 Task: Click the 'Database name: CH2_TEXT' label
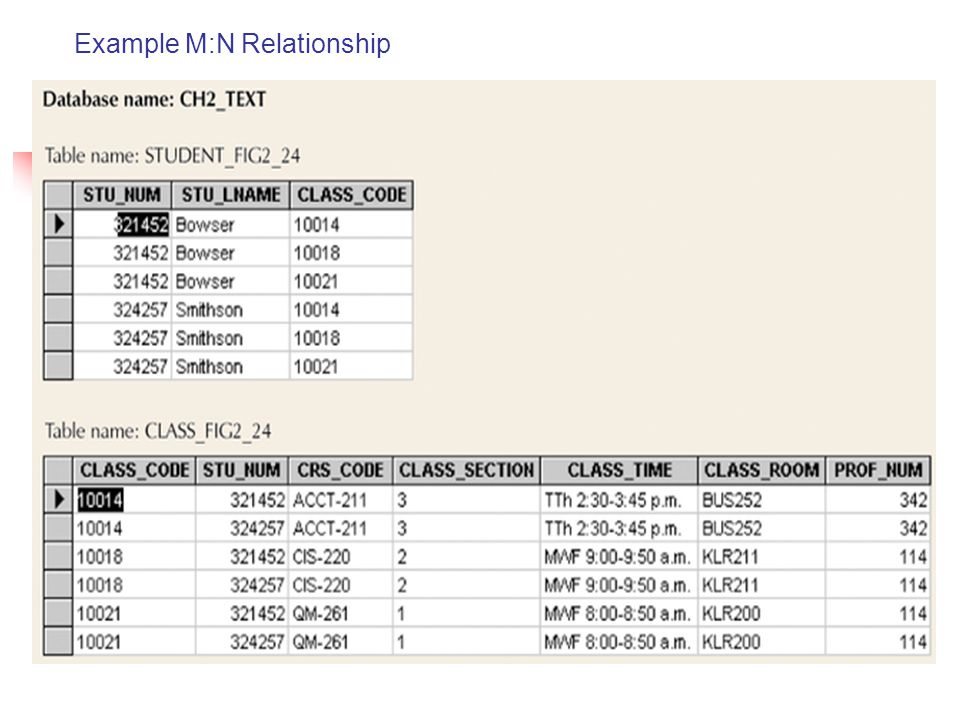(x=154, y=99)
